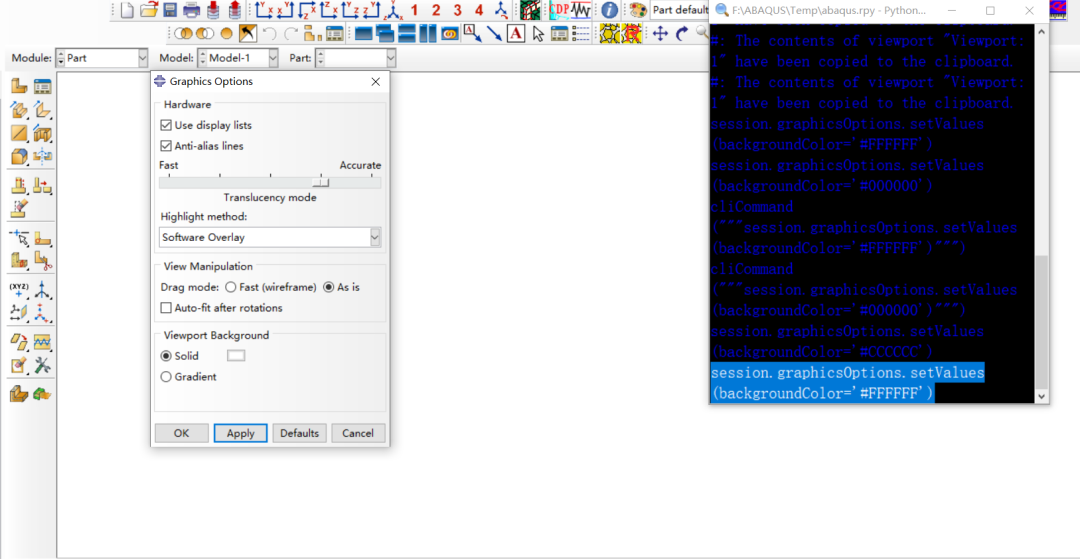Click OK in Graphics Options

point(181,433)
